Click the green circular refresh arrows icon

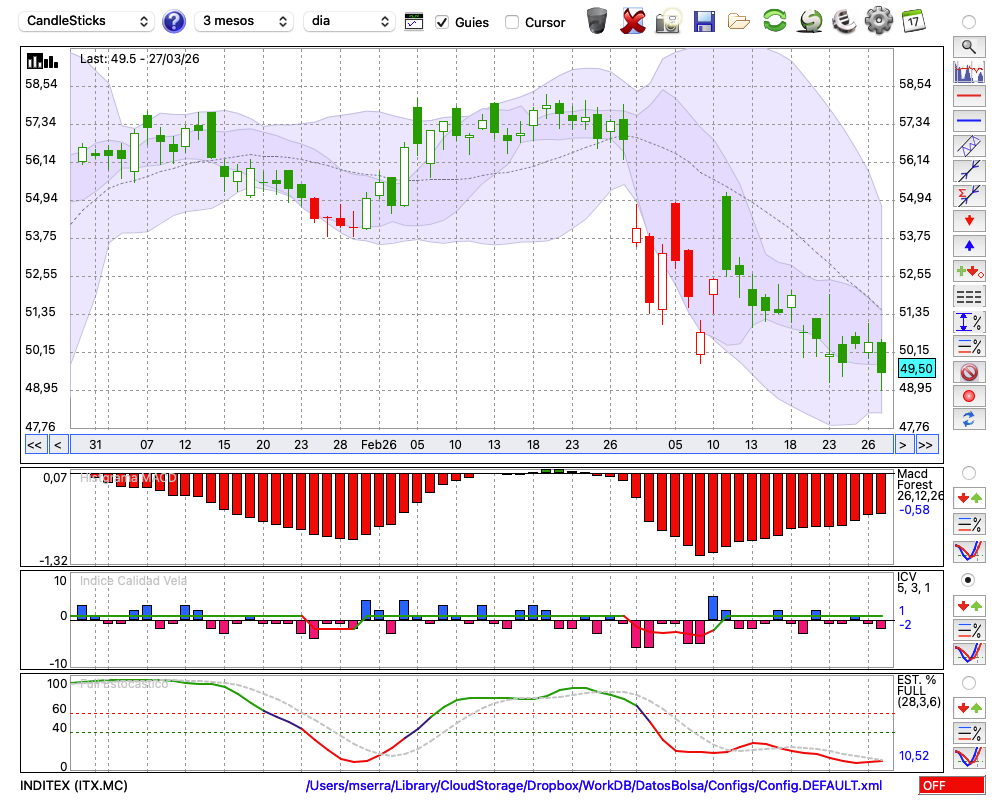(774, 20)
